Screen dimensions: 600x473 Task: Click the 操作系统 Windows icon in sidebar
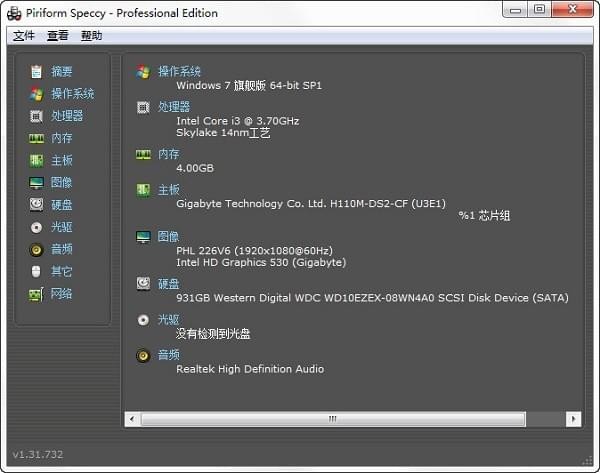coord(36,94)
